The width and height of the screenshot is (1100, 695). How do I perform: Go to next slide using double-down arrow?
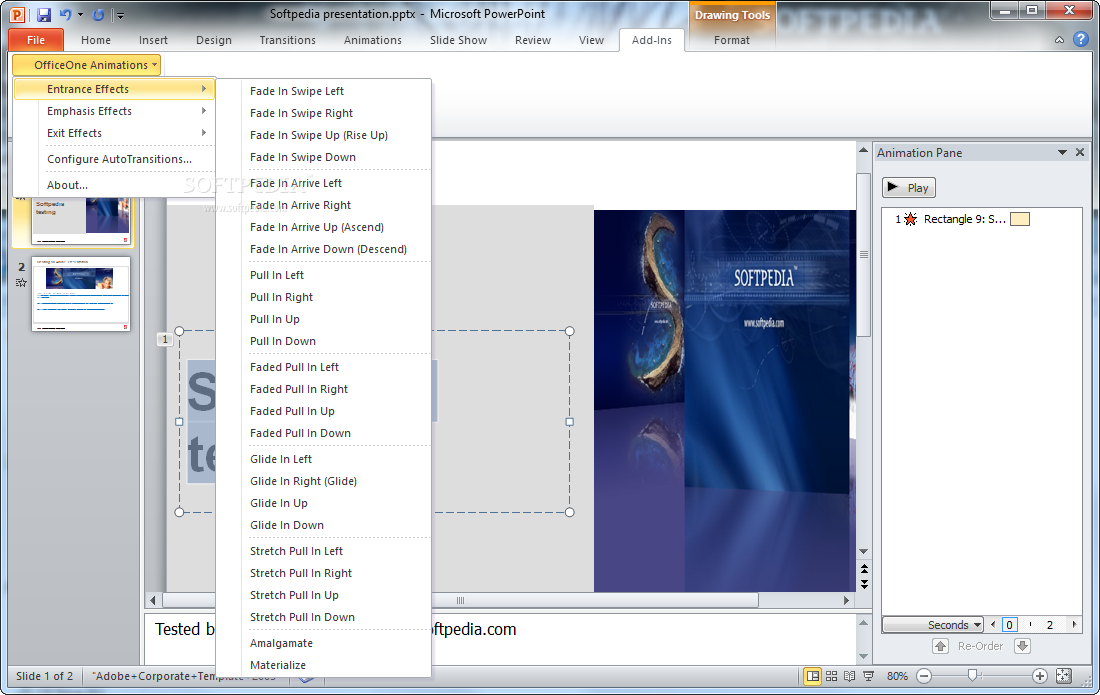[x=864, y=583]
